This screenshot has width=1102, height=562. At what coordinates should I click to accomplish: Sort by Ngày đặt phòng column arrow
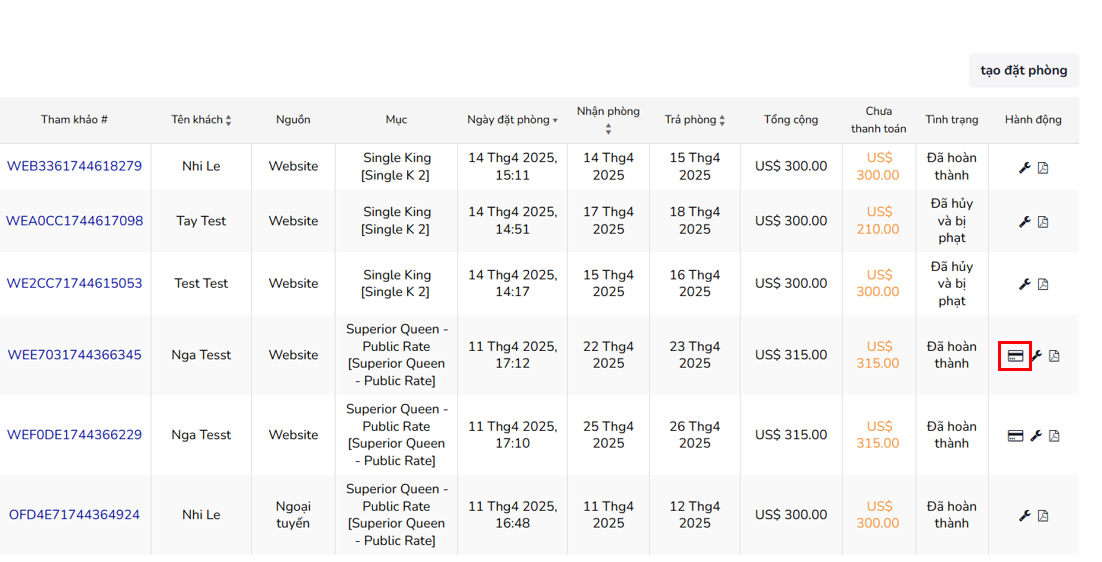coord(555,121)
